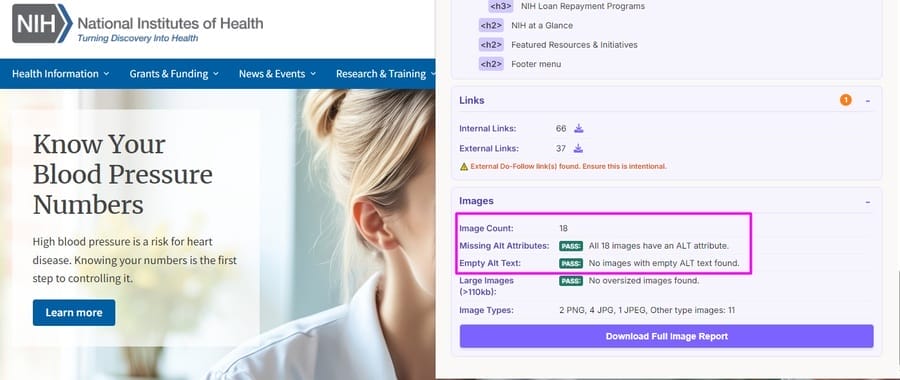Click the high blood pressure description paragraph

[135, 260]
